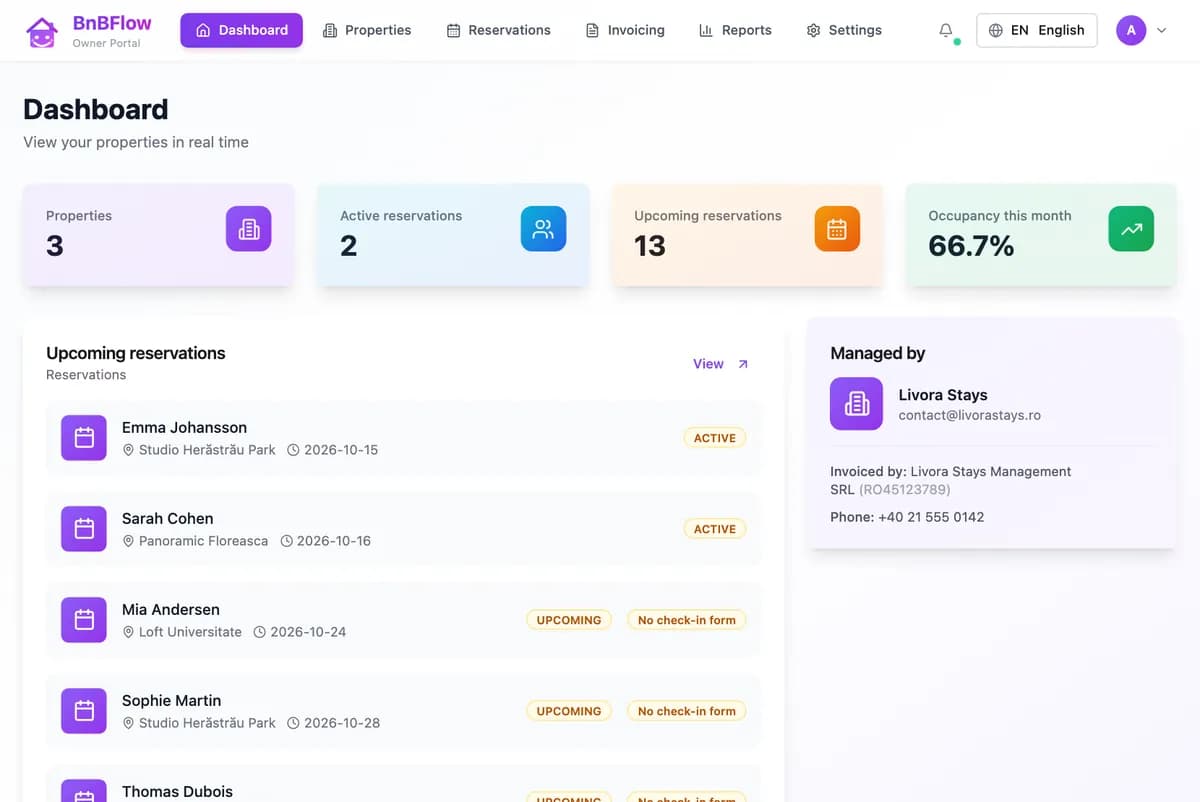The height and width of the screenshot is (802, 1200).
Task: Open the Properties tab
Action: coord(367,30)
